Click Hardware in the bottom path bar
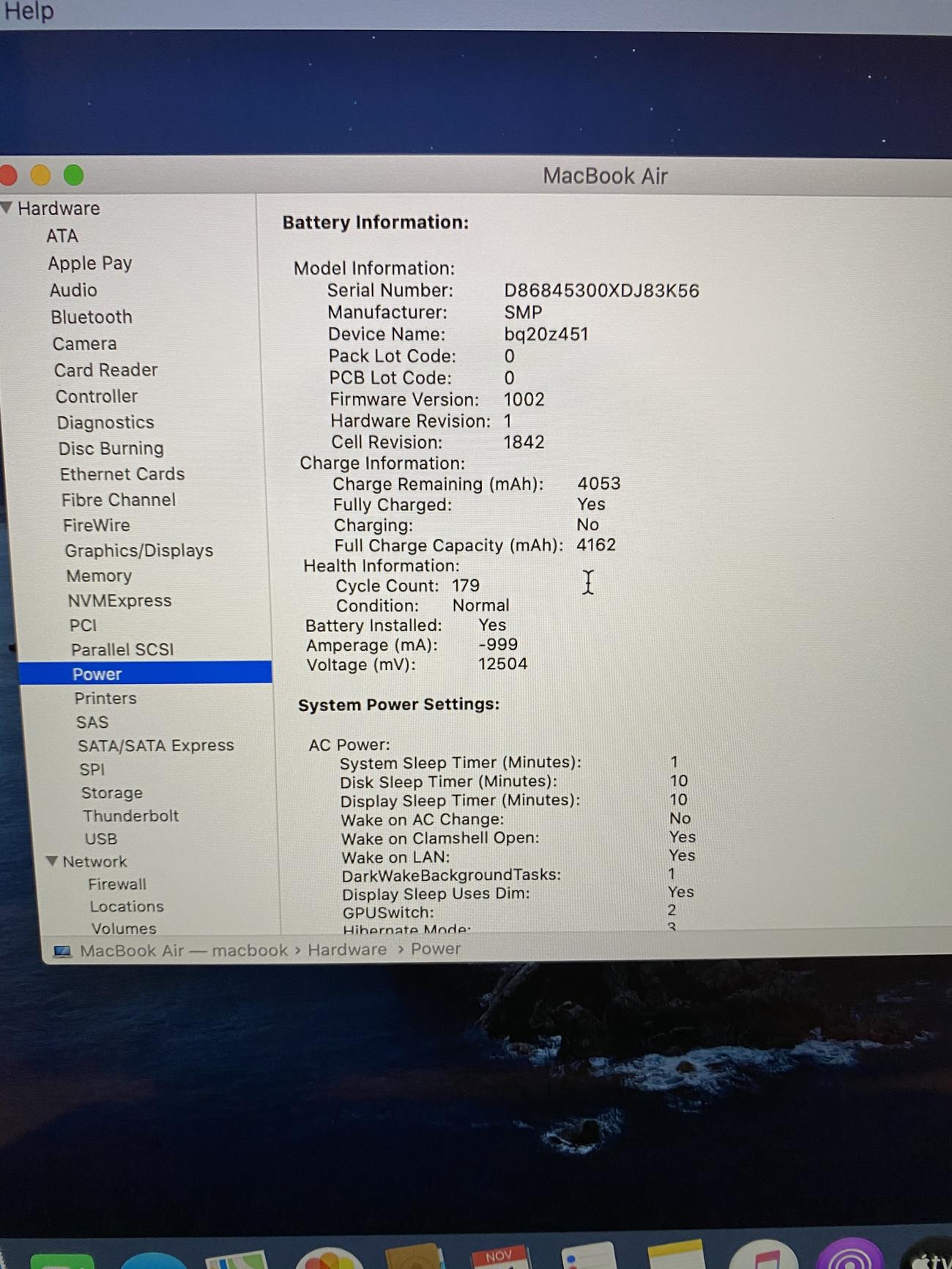This screenshot has height=1269, width=952. coord(347,950)
